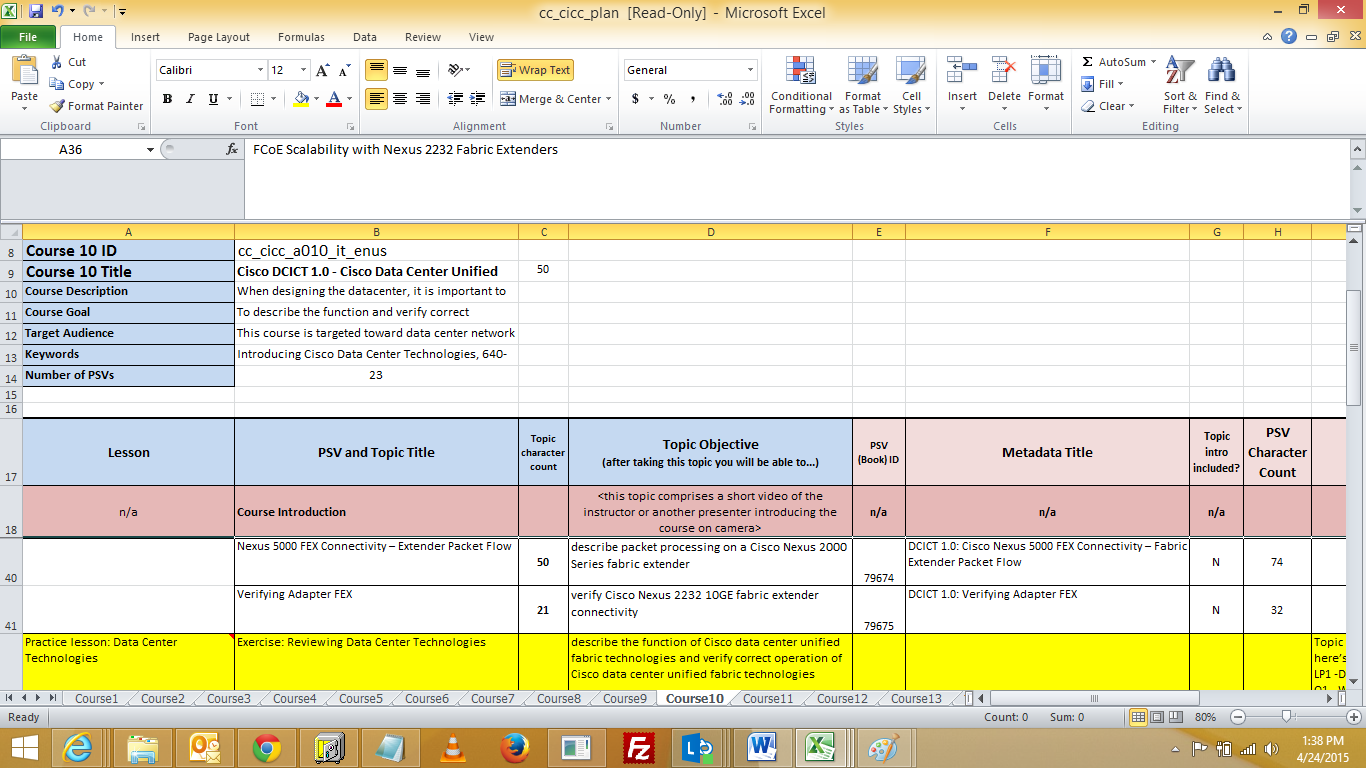
Task: Decrease cell indent
Action: click(455, 99)
